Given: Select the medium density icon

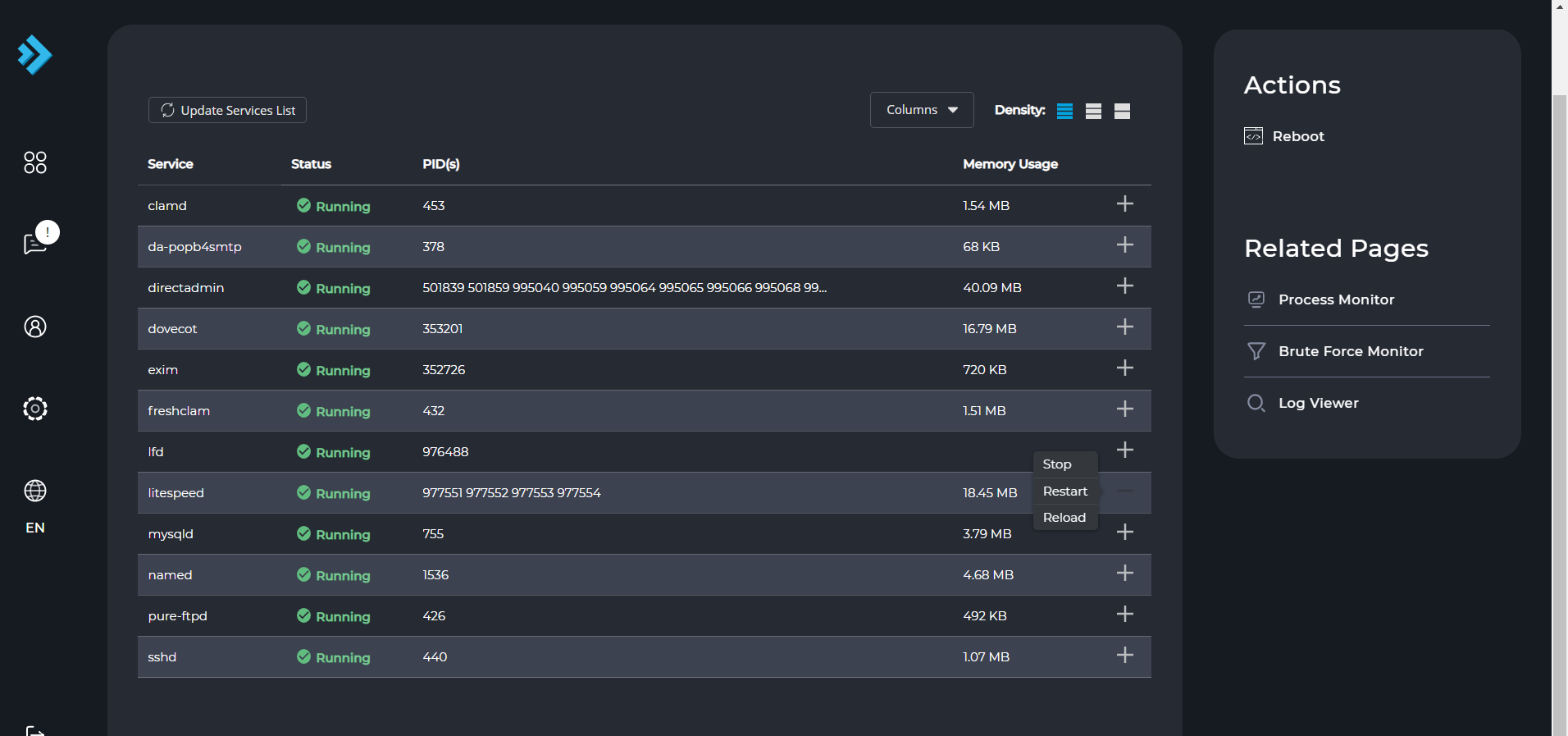Looking at the screenshot, I should pyautogui.click(x=1093, y=111).
